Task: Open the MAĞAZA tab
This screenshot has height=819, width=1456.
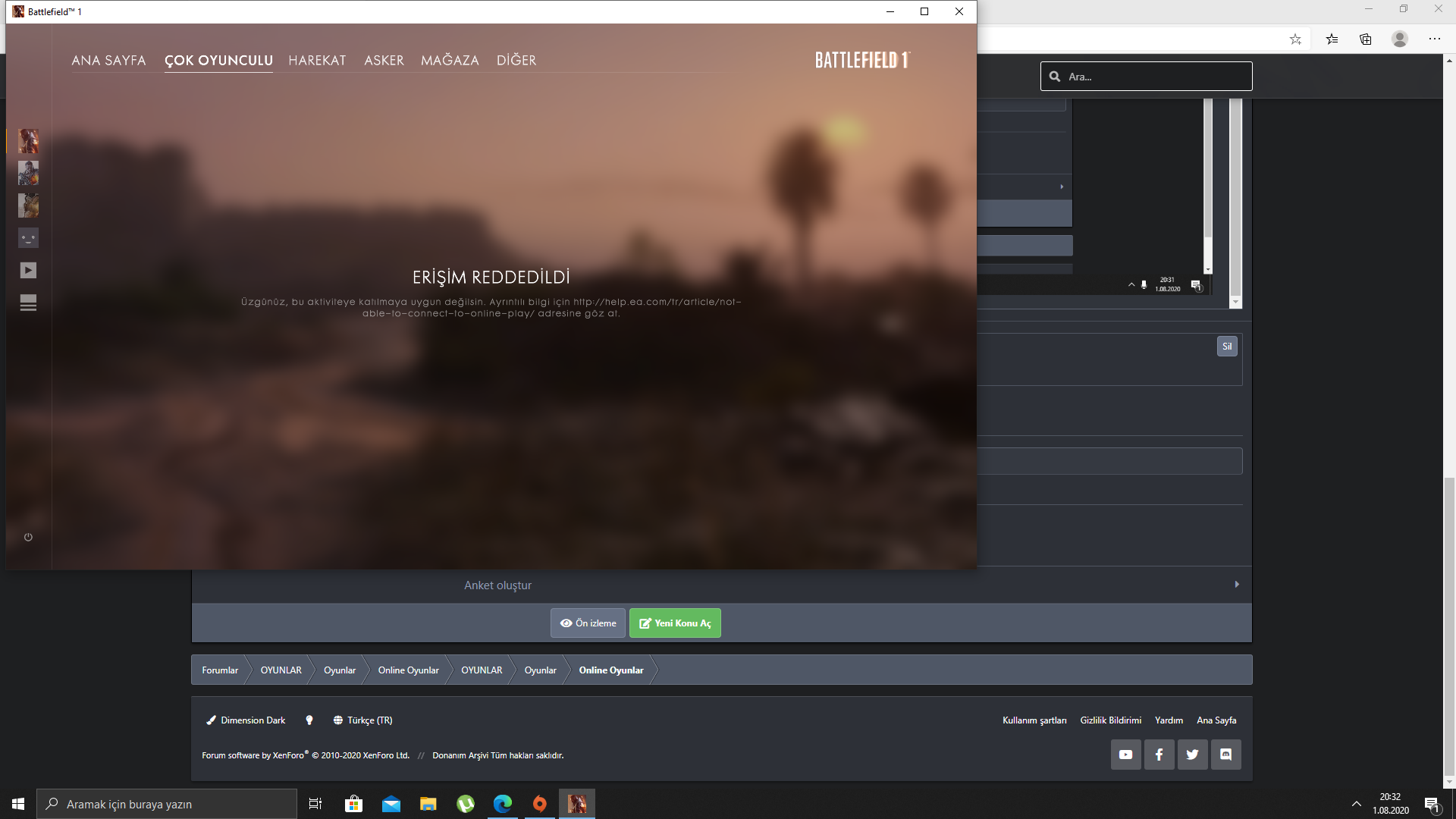Action: (450, 61)
